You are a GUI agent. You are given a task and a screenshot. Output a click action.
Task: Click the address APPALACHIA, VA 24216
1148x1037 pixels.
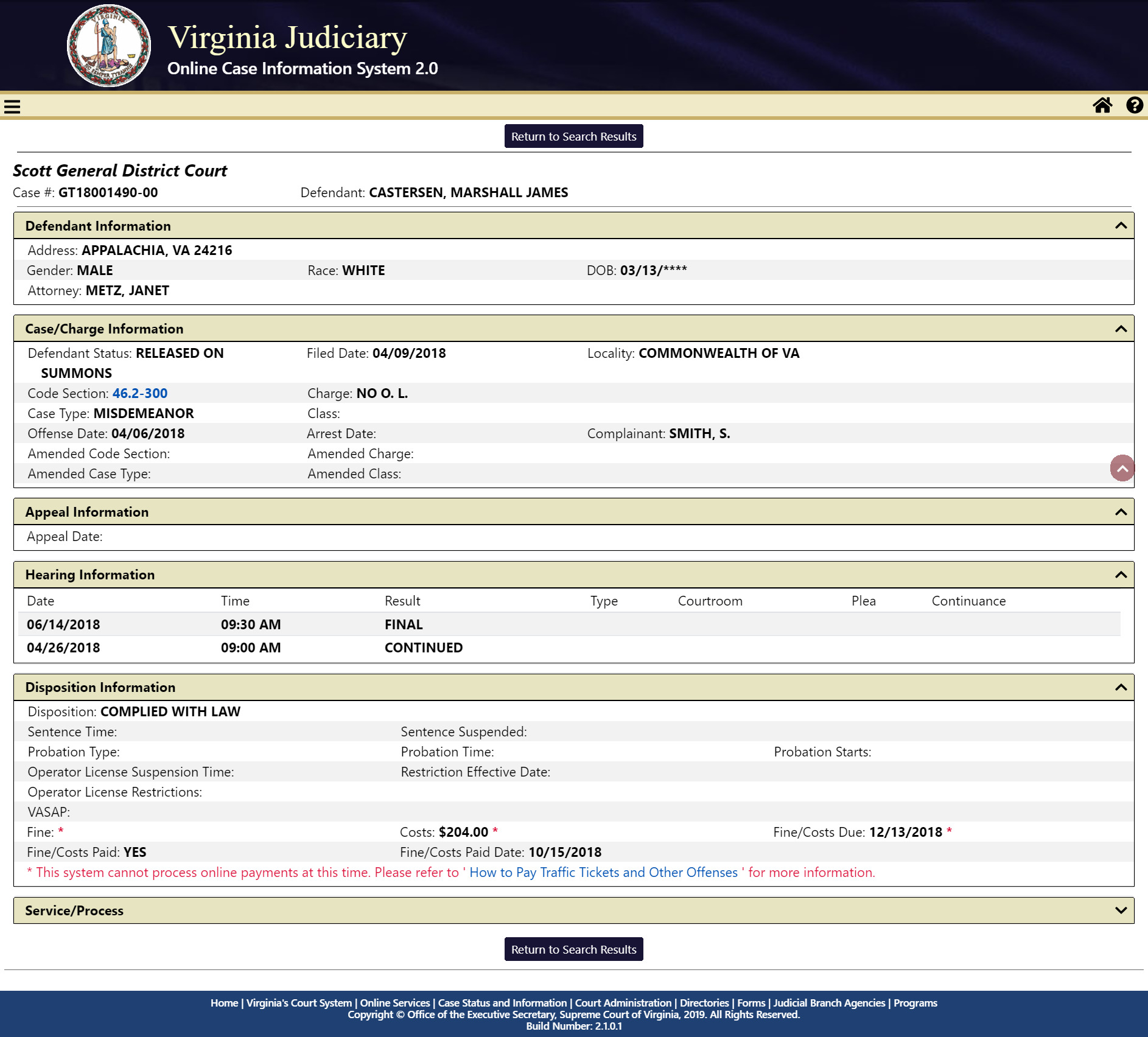pos(157,250)
